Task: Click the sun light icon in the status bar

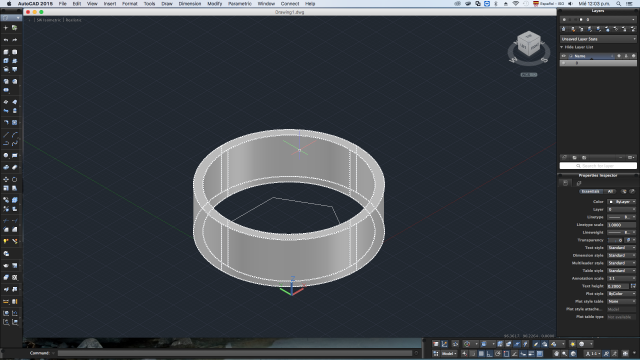Action: [x=573, y=344]
